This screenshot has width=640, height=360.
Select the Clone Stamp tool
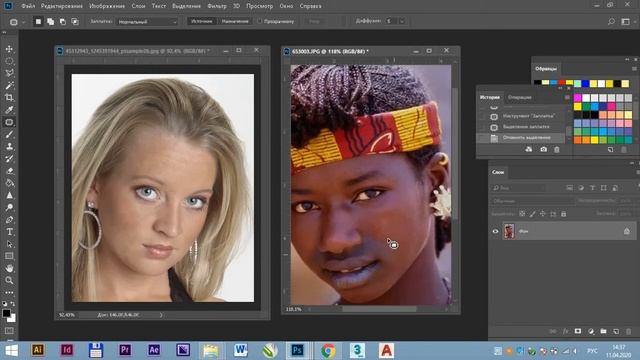9,147
